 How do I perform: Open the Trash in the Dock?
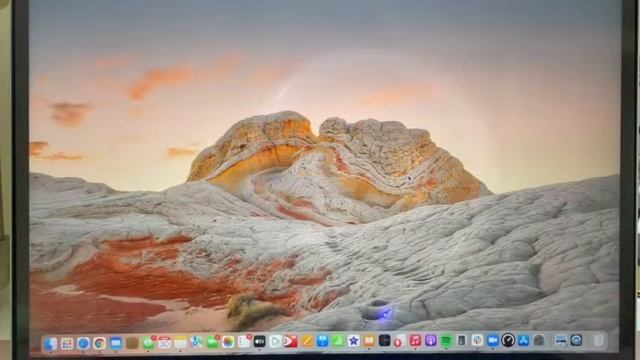598,340
